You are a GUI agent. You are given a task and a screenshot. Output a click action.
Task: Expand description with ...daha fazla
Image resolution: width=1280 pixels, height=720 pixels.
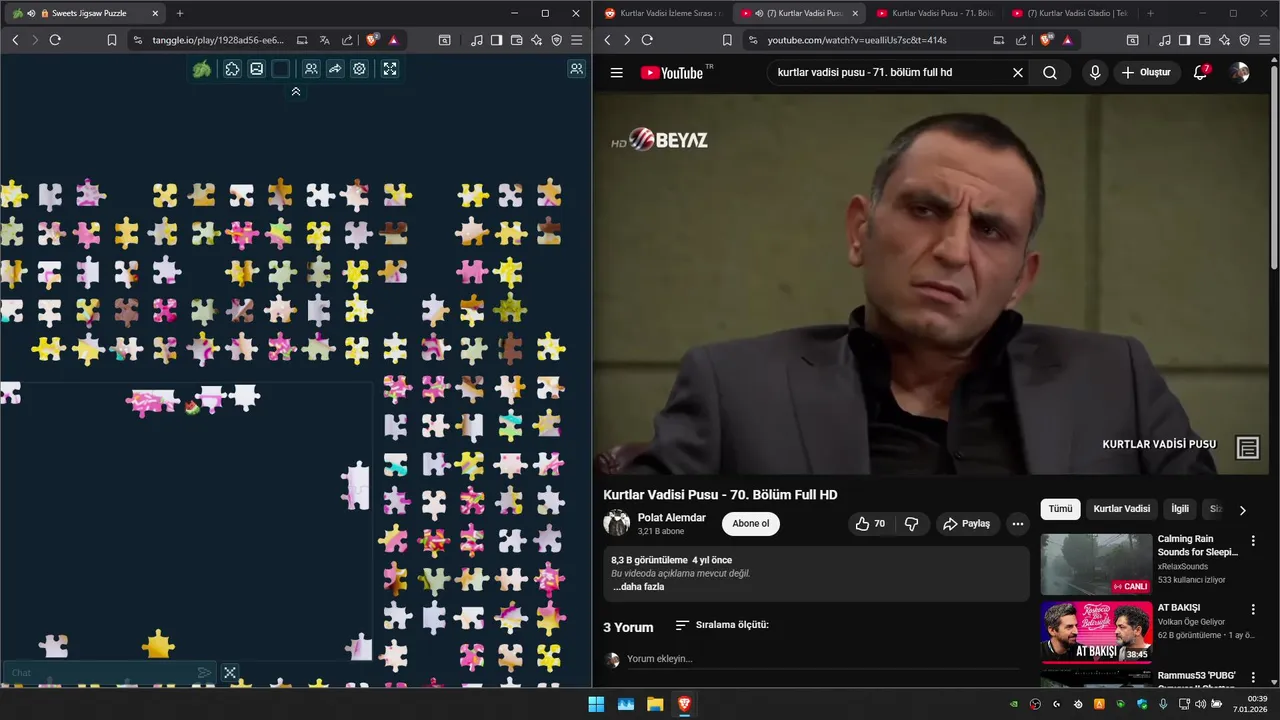[638, 587]
